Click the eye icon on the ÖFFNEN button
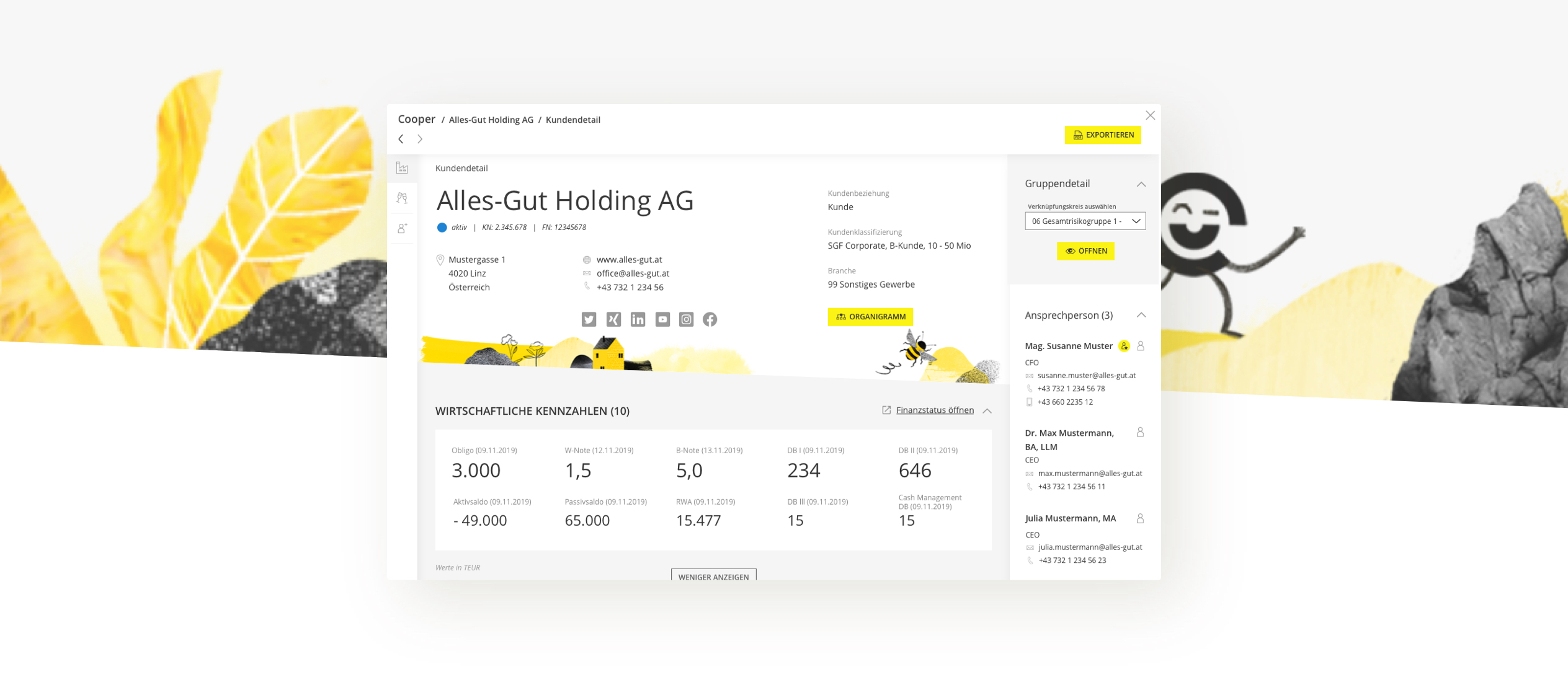 1069,251
